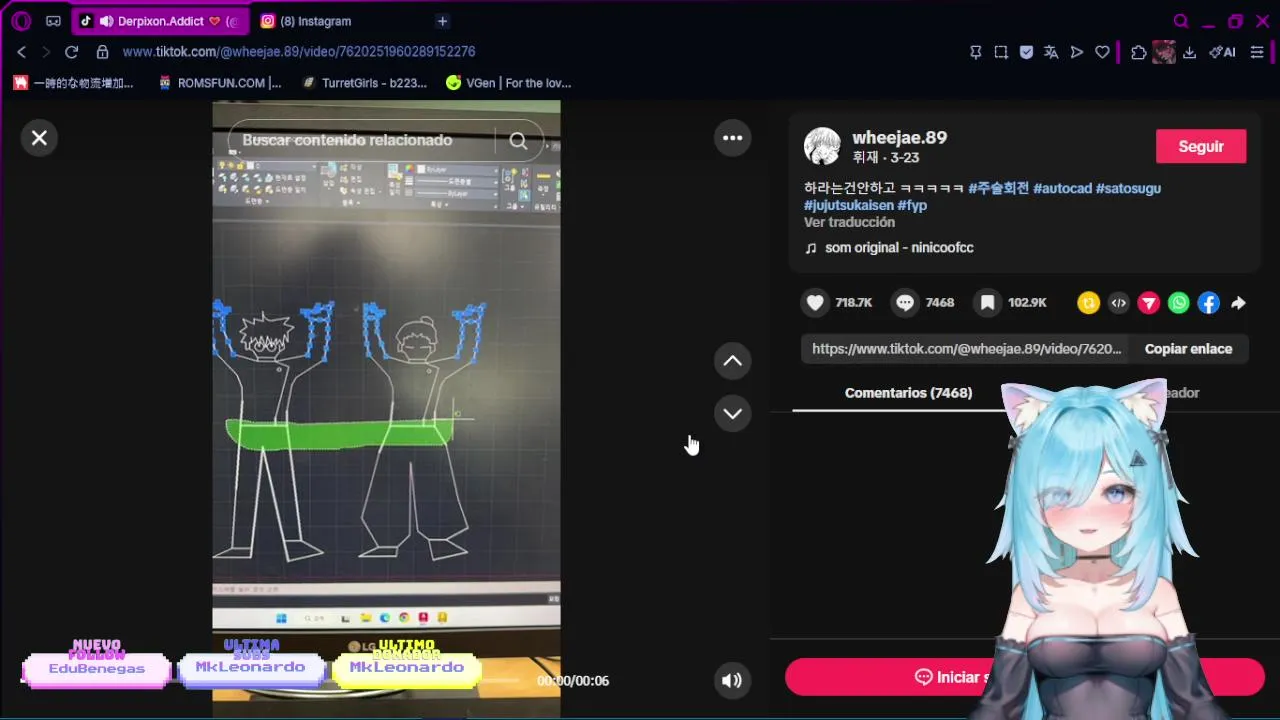Go to the previous video with up chevron
The width and height of the screenshot is (1280, 720).
(733, 361)
